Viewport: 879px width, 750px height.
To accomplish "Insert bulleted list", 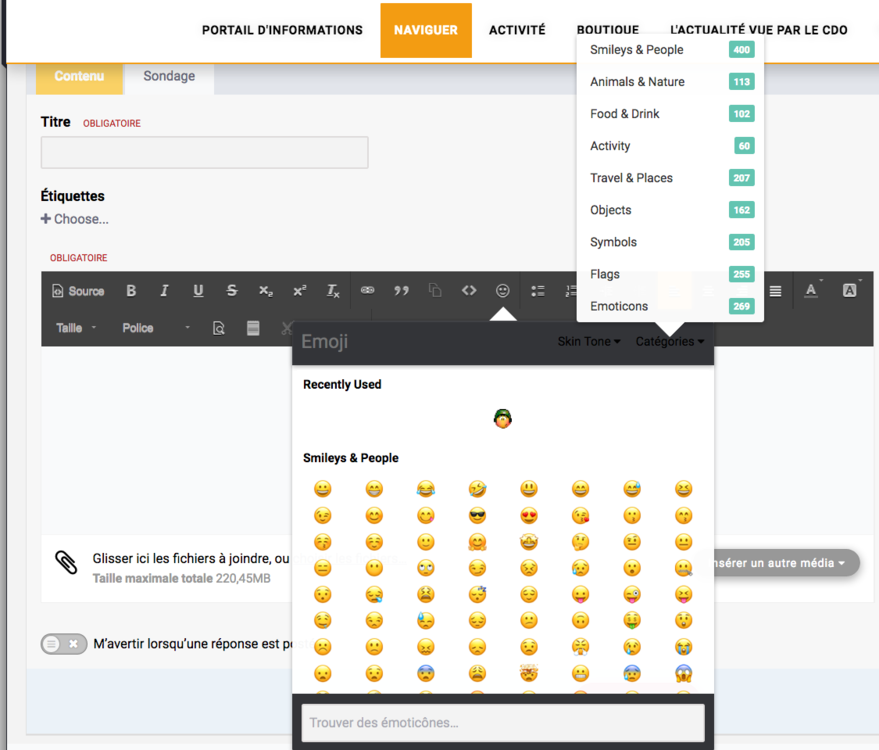I will [538, 291].
